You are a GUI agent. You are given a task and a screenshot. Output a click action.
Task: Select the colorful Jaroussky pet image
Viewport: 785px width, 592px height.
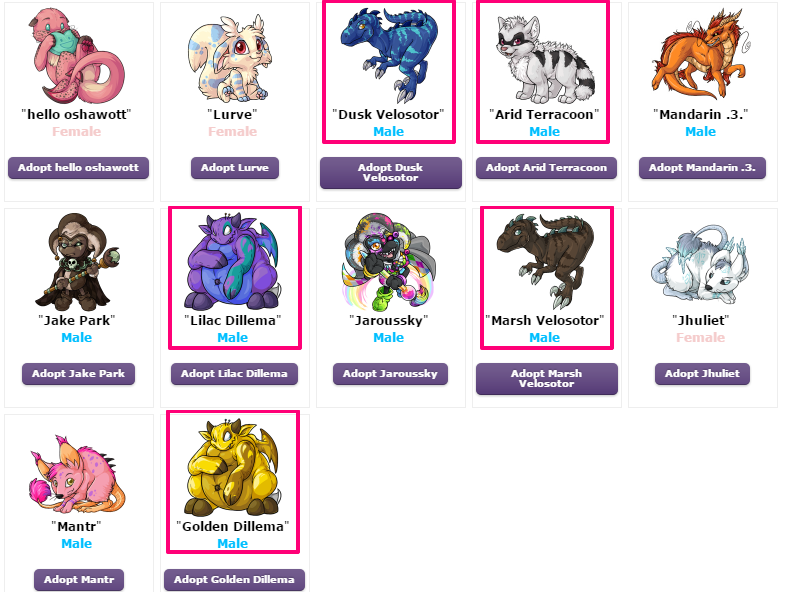pos(388,261)
